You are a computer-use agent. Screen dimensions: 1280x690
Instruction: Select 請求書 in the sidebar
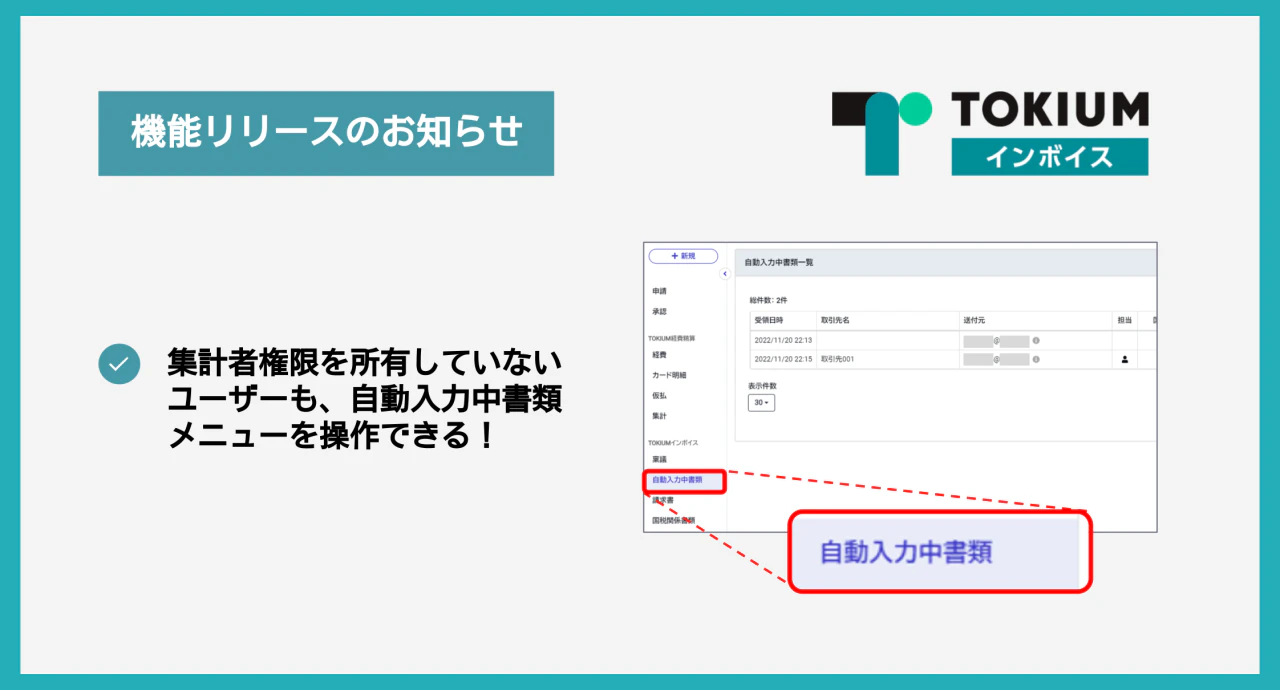tap(663, 500)
